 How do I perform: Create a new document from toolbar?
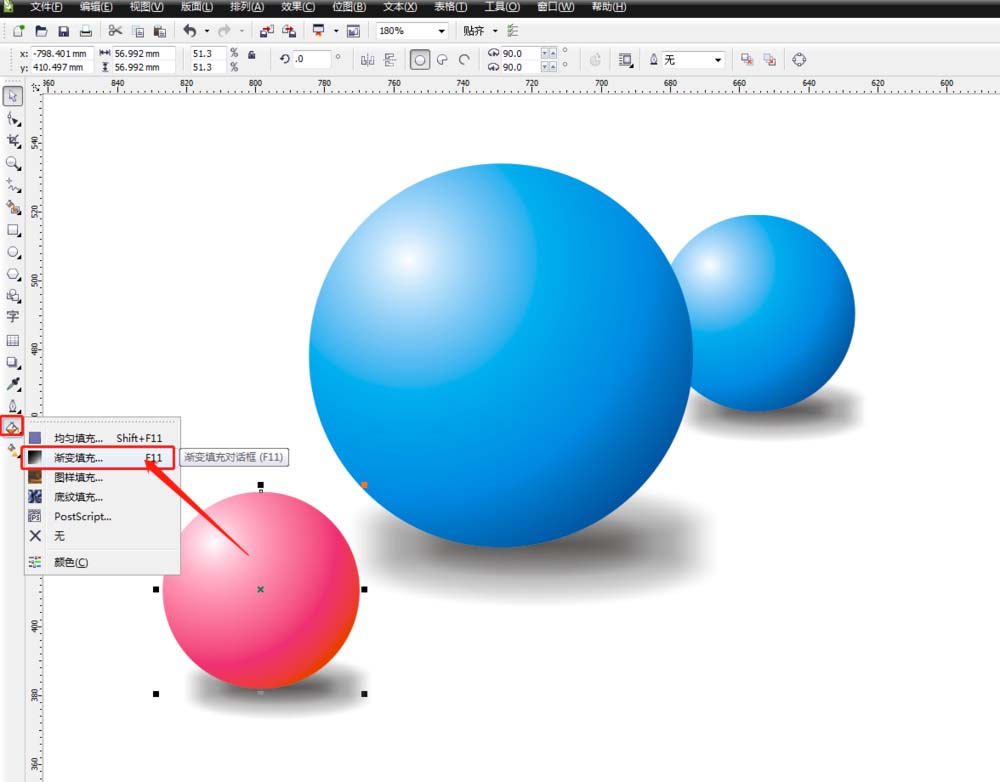coord(18,31)
